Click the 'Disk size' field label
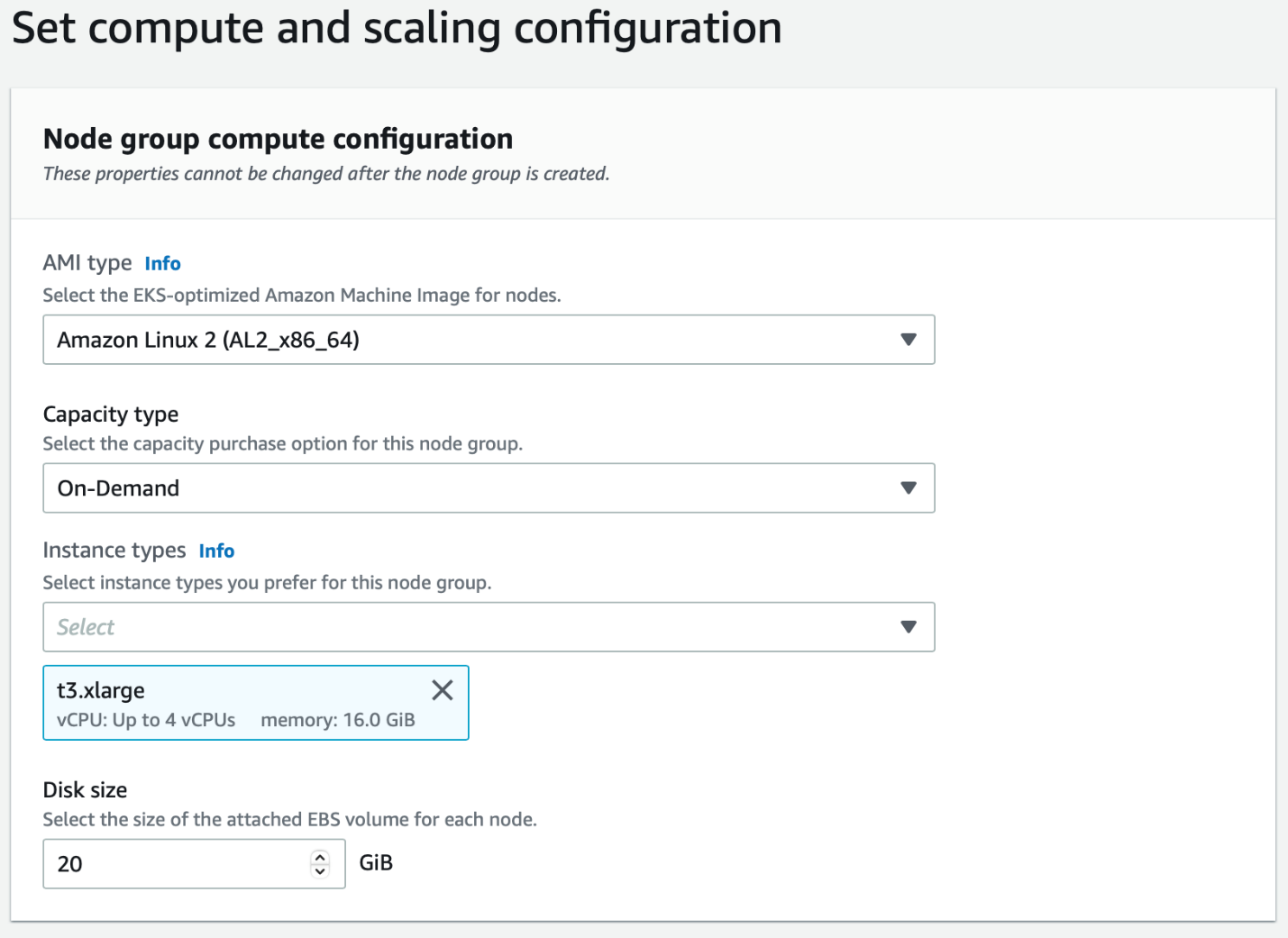Screen dimensions: 1288x938 [85, 790]
